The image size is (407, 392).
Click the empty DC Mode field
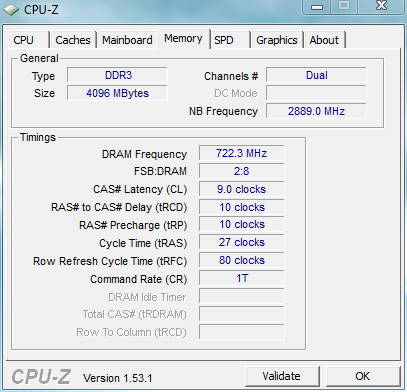(x=316, y=93)
